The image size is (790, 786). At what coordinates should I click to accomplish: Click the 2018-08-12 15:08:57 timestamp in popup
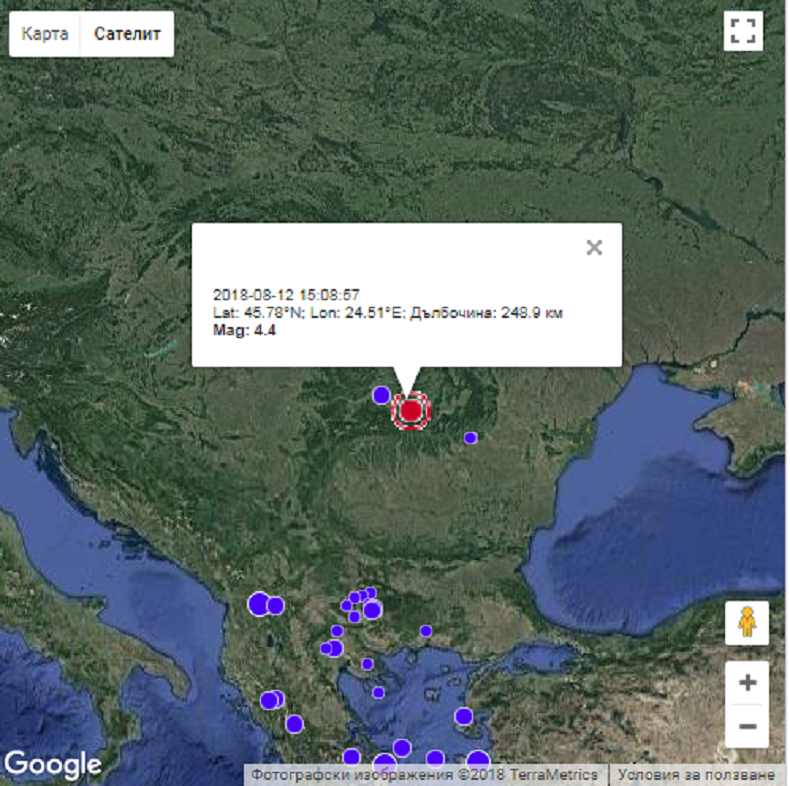coord(287,295)
